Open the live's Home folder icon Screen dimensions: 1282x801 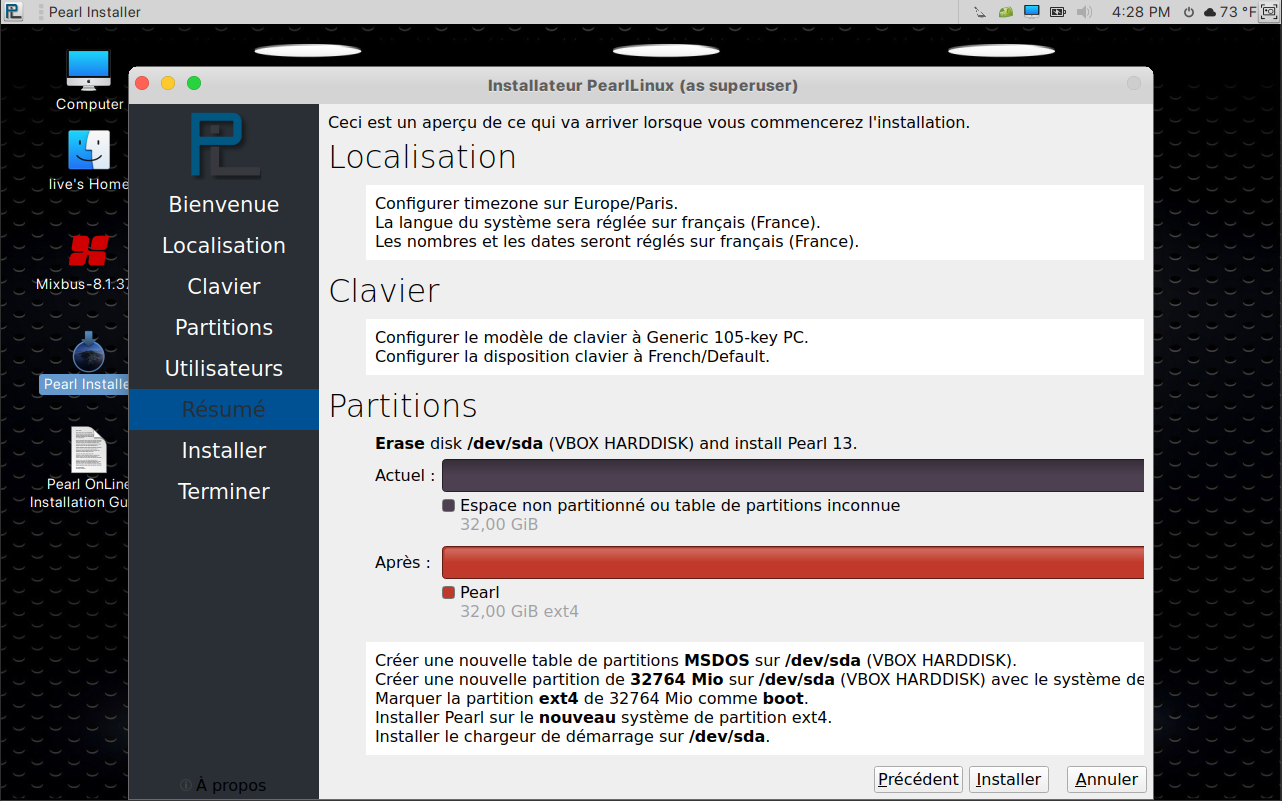click(89, 152)
